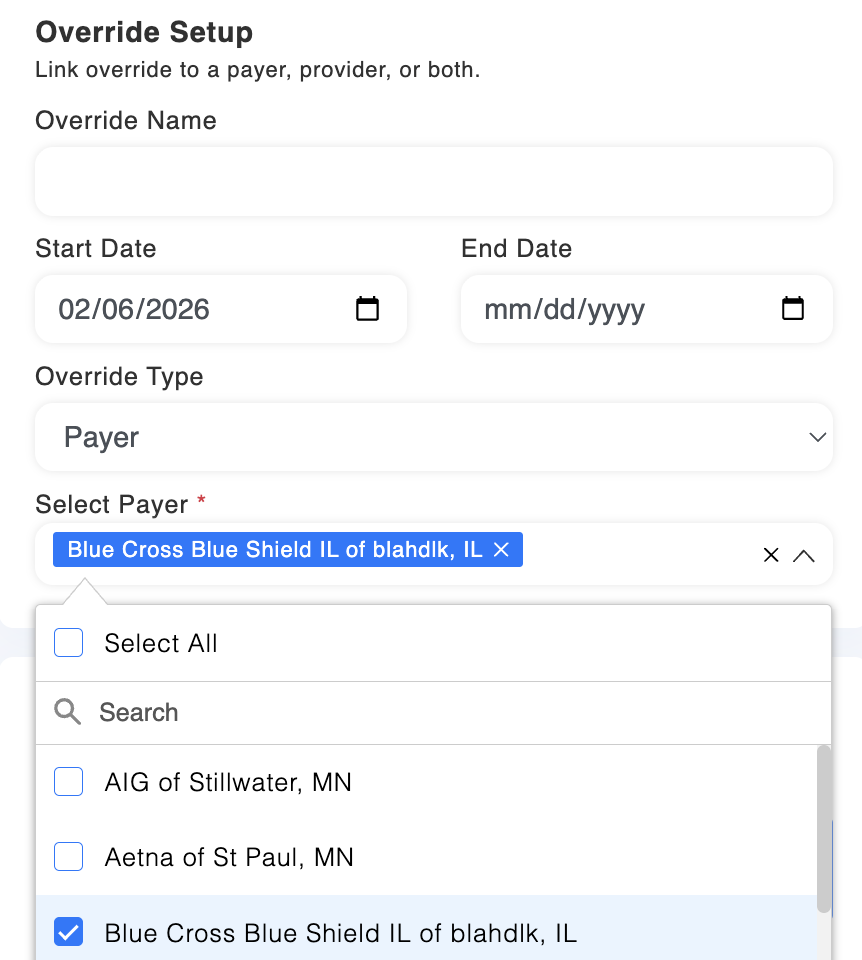Screen dimensions: 862x960
Task: Open the Start Date calendar picker icon
Action: pos(367,309)
